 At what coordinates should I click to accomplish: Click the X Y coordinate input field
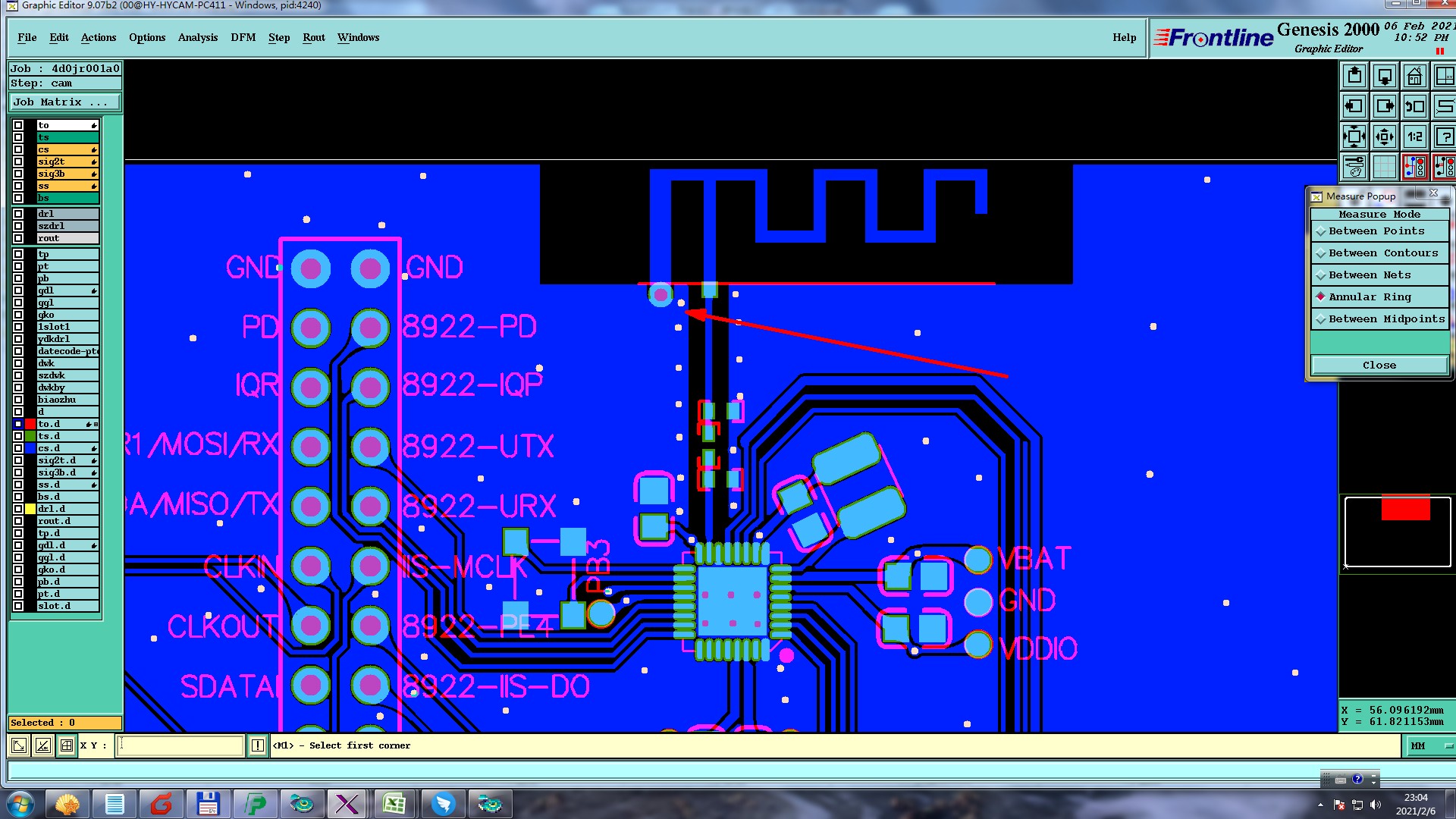(x=180, y=746)
